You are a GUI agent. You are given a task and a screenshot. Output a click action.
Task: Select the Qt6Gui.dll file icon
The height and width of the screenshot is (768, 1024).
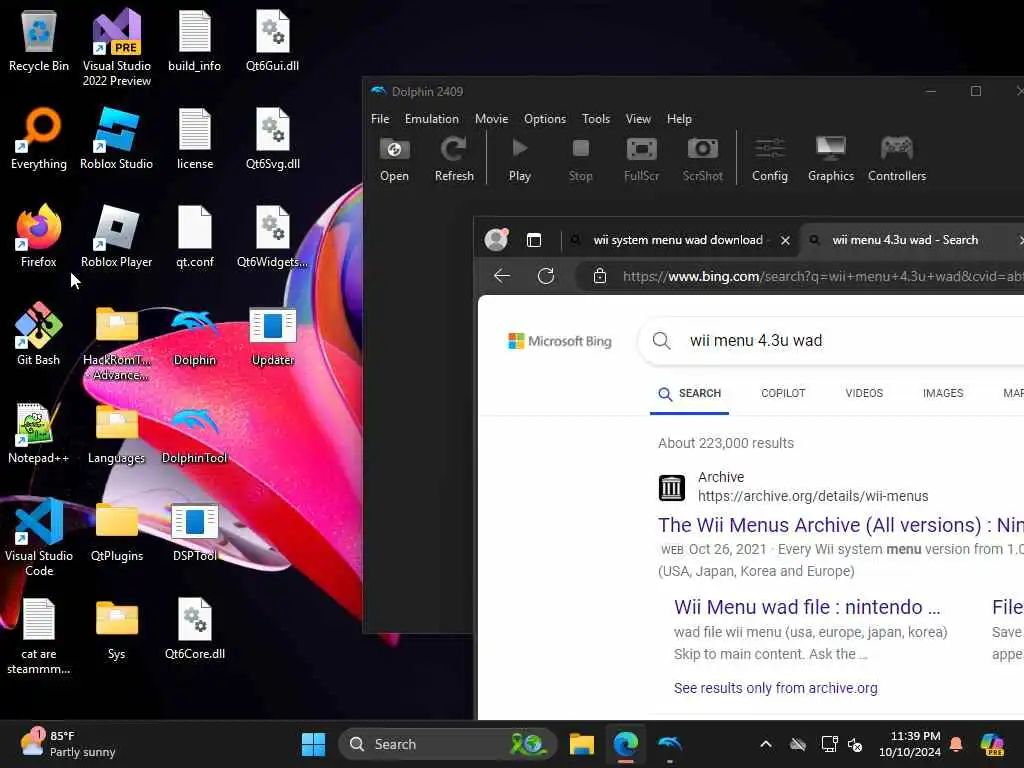point(273,40)
